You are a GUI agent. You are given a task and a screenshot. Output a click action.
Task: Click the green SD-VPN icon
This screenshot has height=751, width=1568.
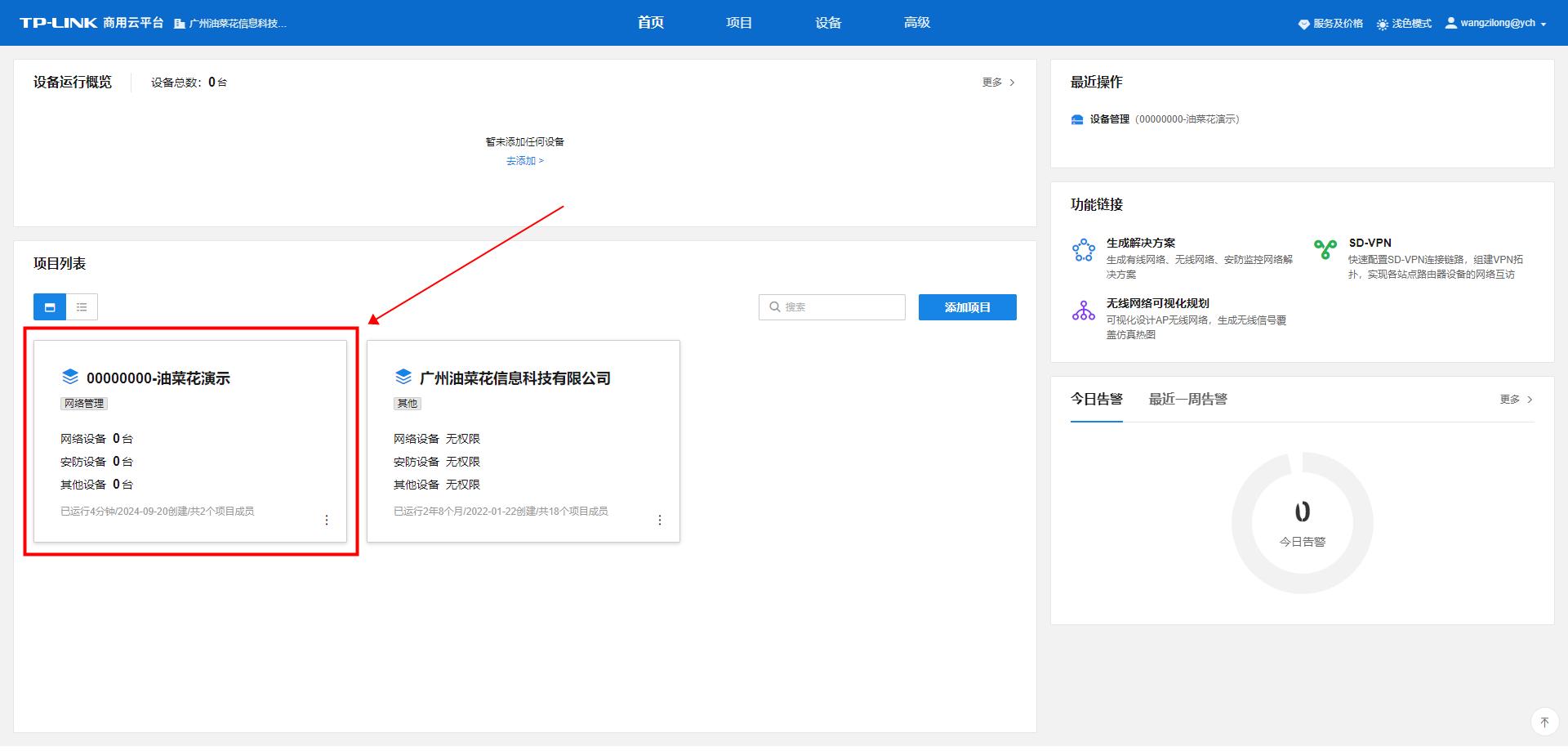(1325, 249)
